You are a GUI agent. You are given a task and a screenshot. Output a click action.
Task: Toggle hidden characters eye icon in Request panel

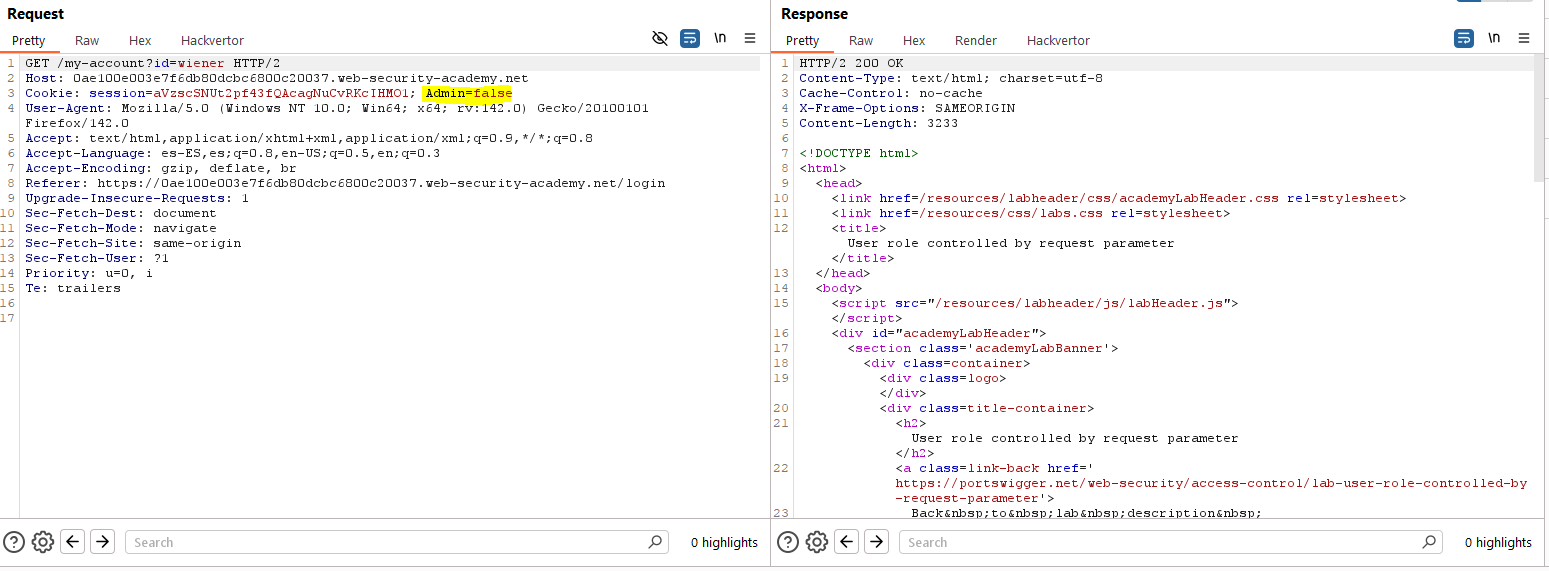[659, 39]
